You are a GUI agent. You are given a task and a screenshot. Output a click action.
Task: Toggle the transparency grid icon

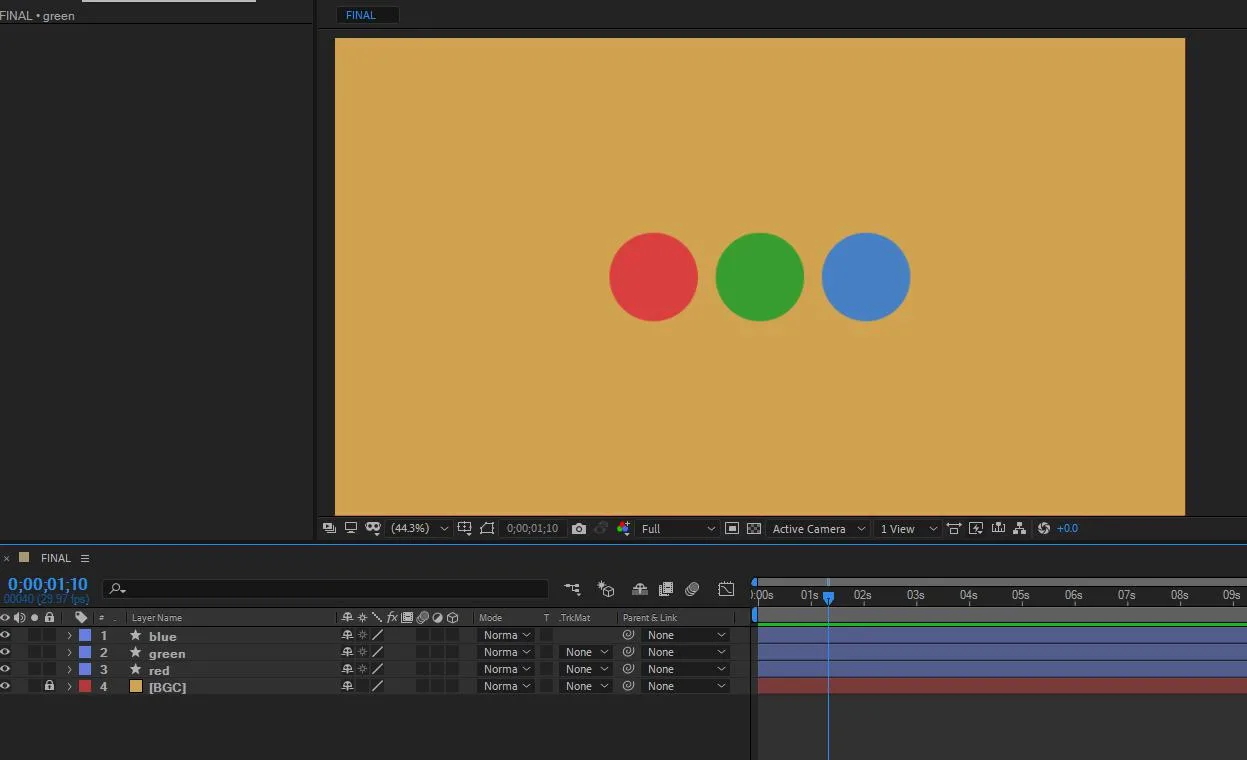point(754,528)
